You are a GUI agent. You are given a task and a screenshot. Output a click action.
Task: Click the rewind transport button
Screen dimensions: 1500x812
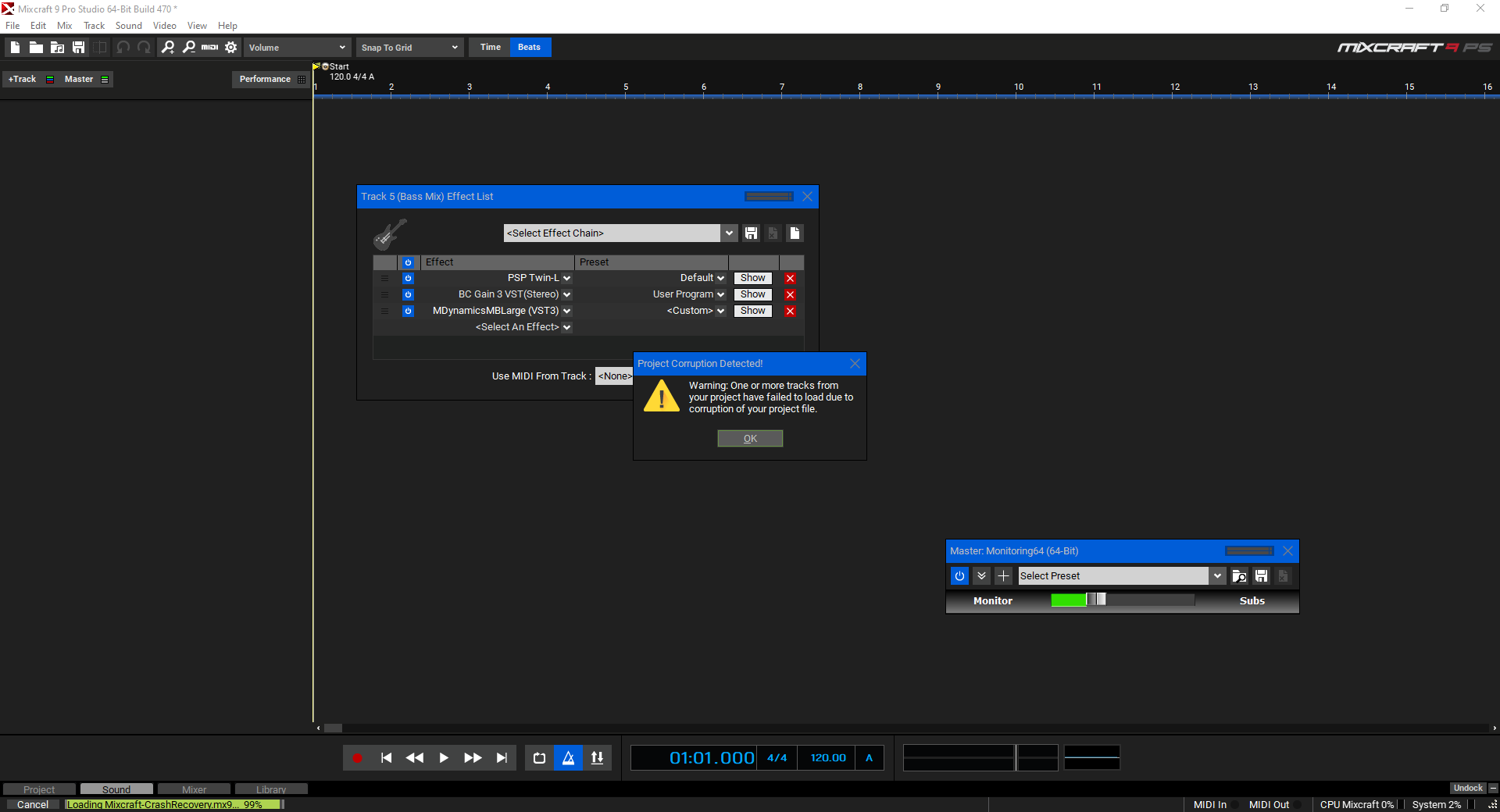click(415, 758)
